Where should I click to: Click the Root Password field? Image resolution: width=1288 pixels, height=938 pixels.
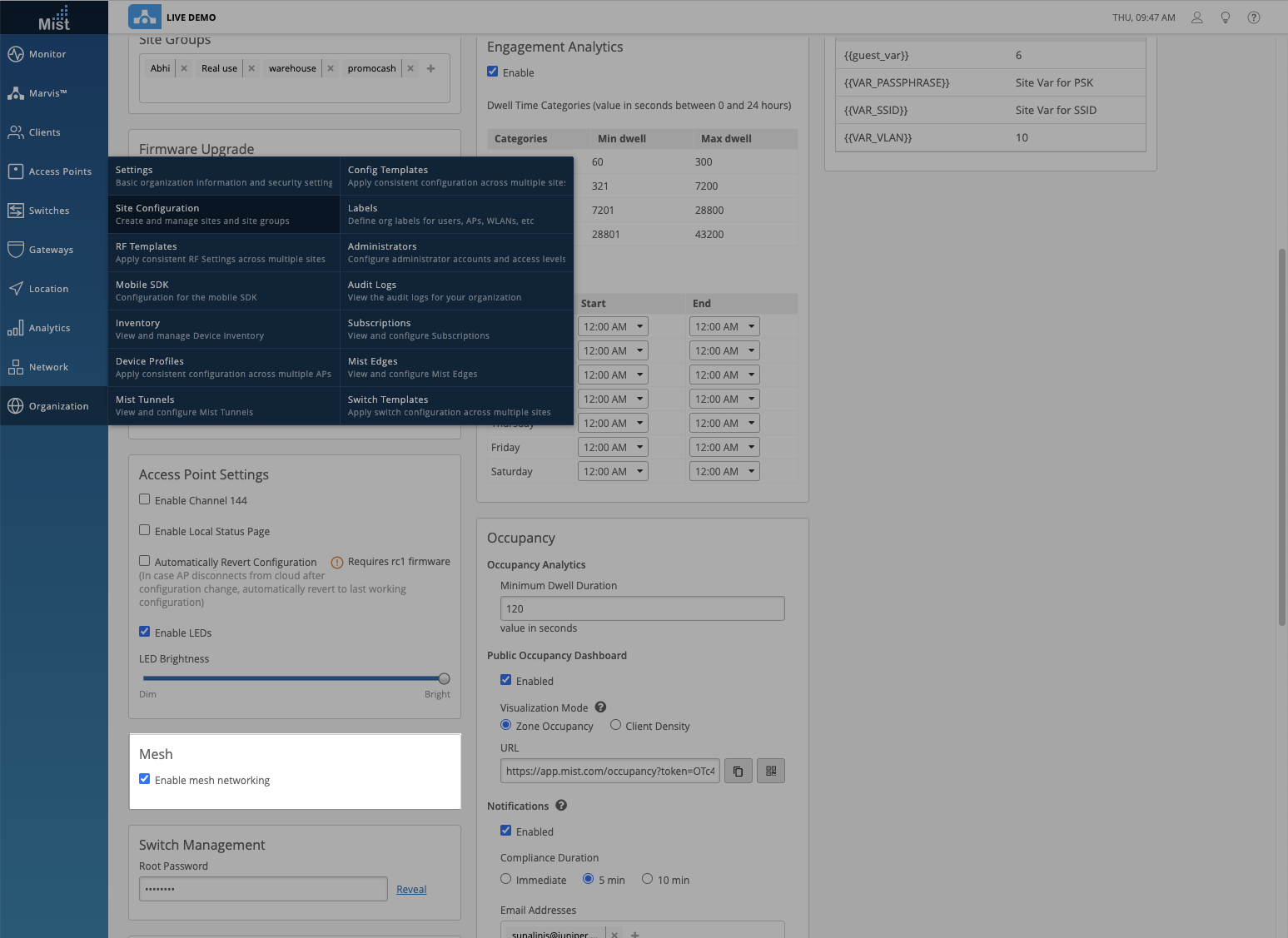click(x=263, y=889)
